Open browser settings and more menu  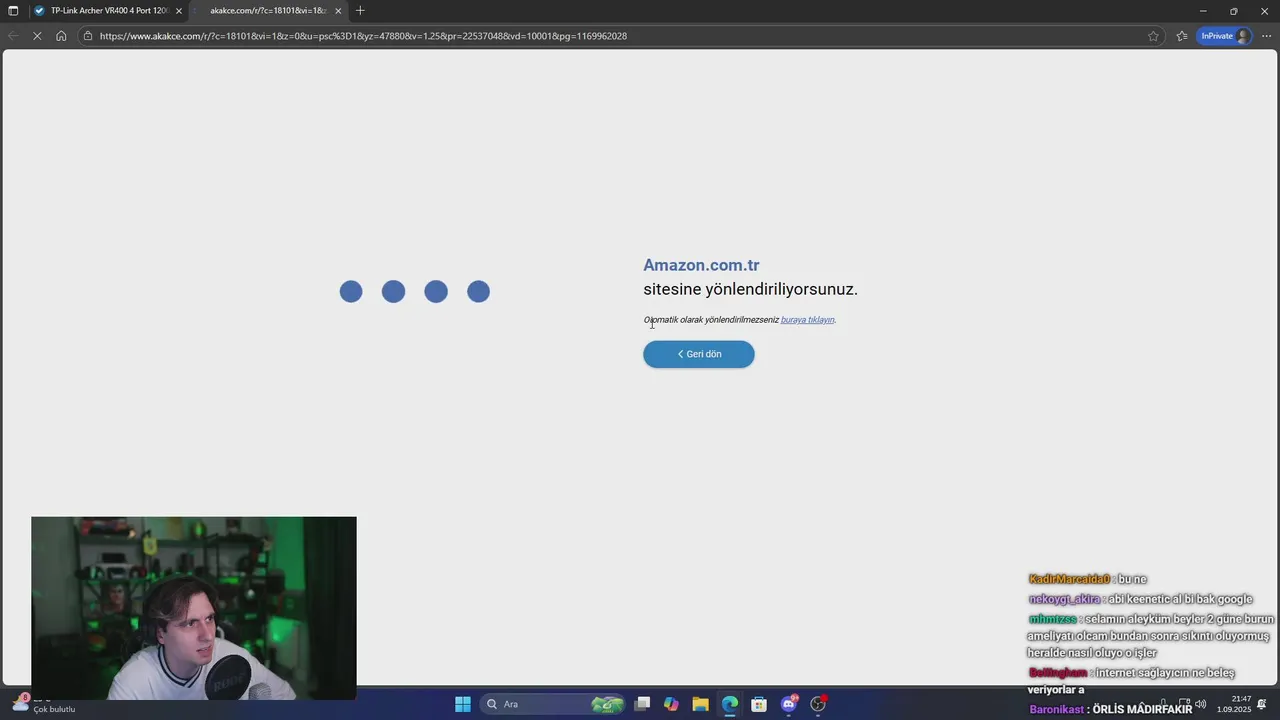1266,36
